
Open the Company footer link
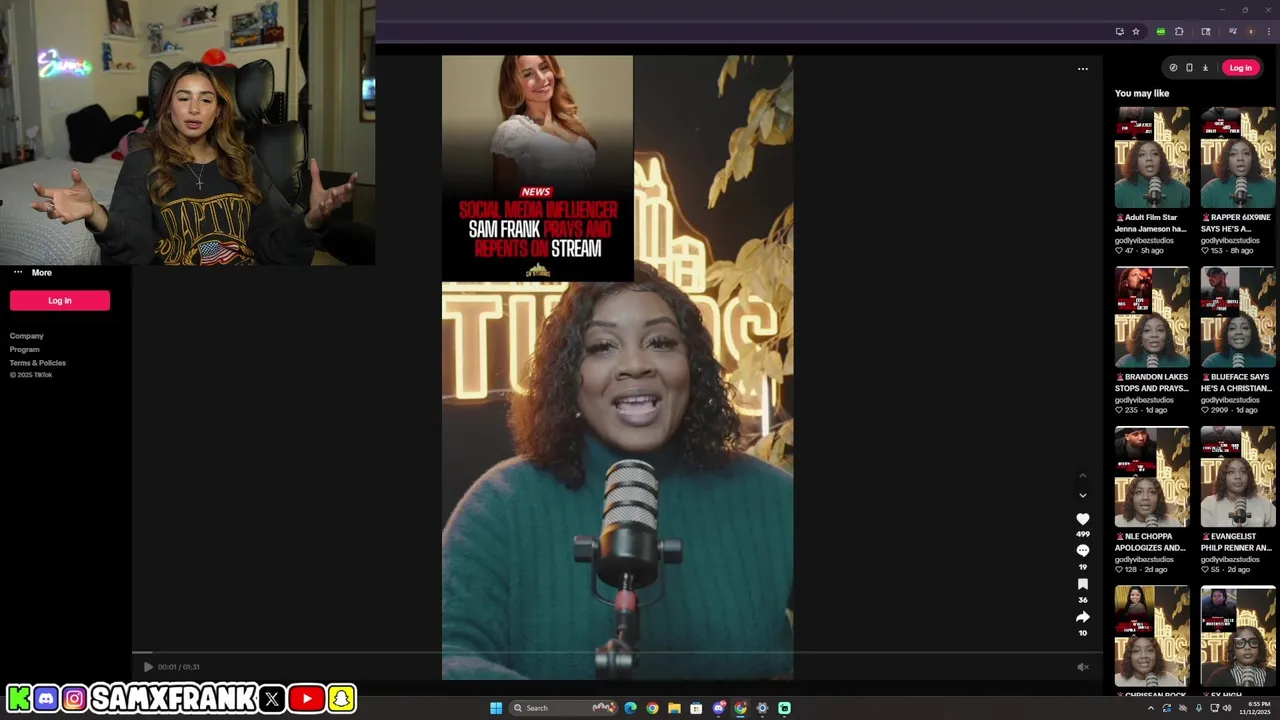tap(27, 336)
